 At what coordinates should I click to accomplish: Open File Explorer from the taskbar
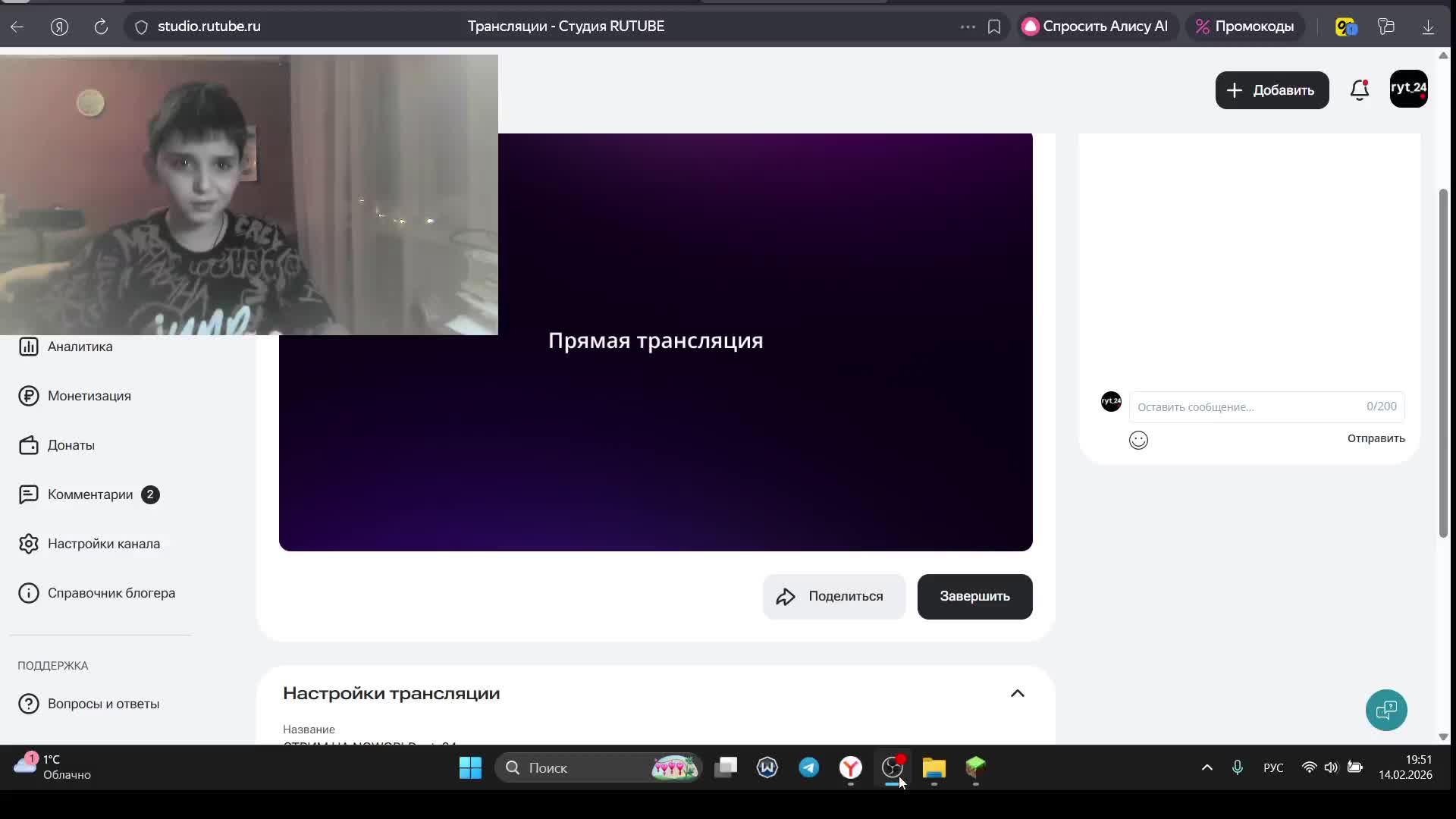point(934,767)
